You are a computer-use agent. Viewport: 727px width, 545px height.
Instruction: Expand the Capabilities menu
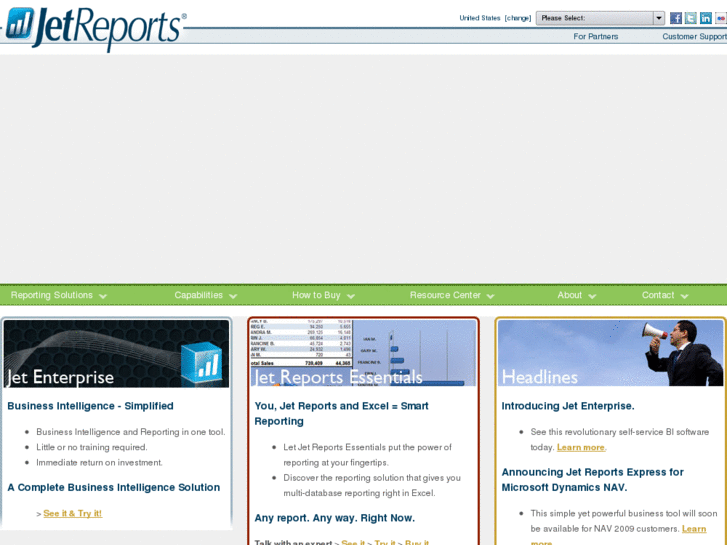click(205, 295)
